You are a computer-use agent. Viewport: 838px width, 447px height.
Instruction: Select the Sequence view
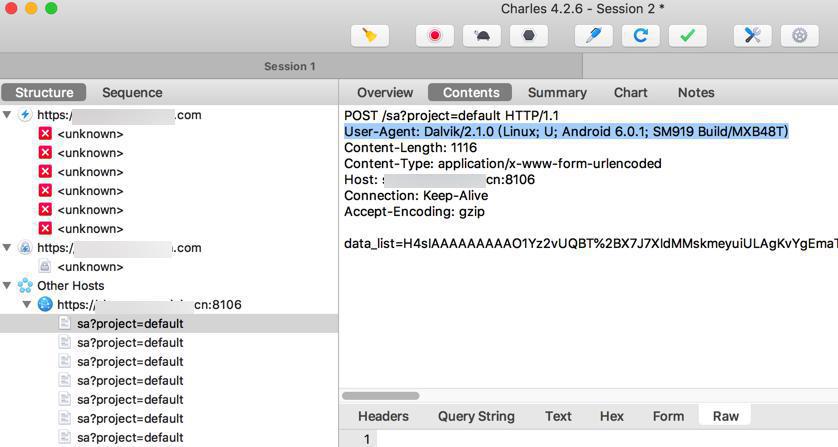[x=132, y=93]
